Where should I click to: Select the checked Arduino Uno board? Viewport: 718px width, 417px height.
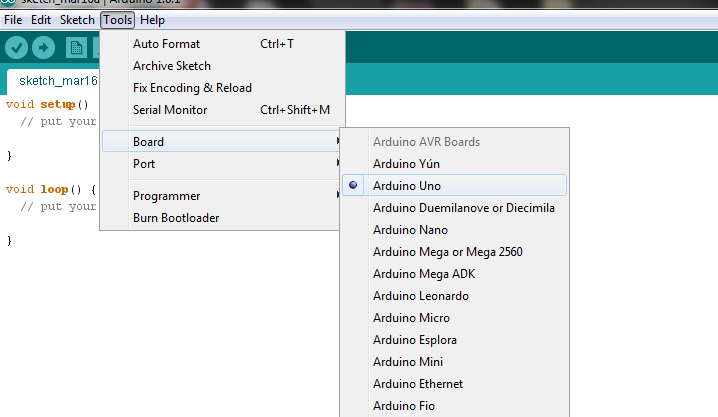point(454,185)
